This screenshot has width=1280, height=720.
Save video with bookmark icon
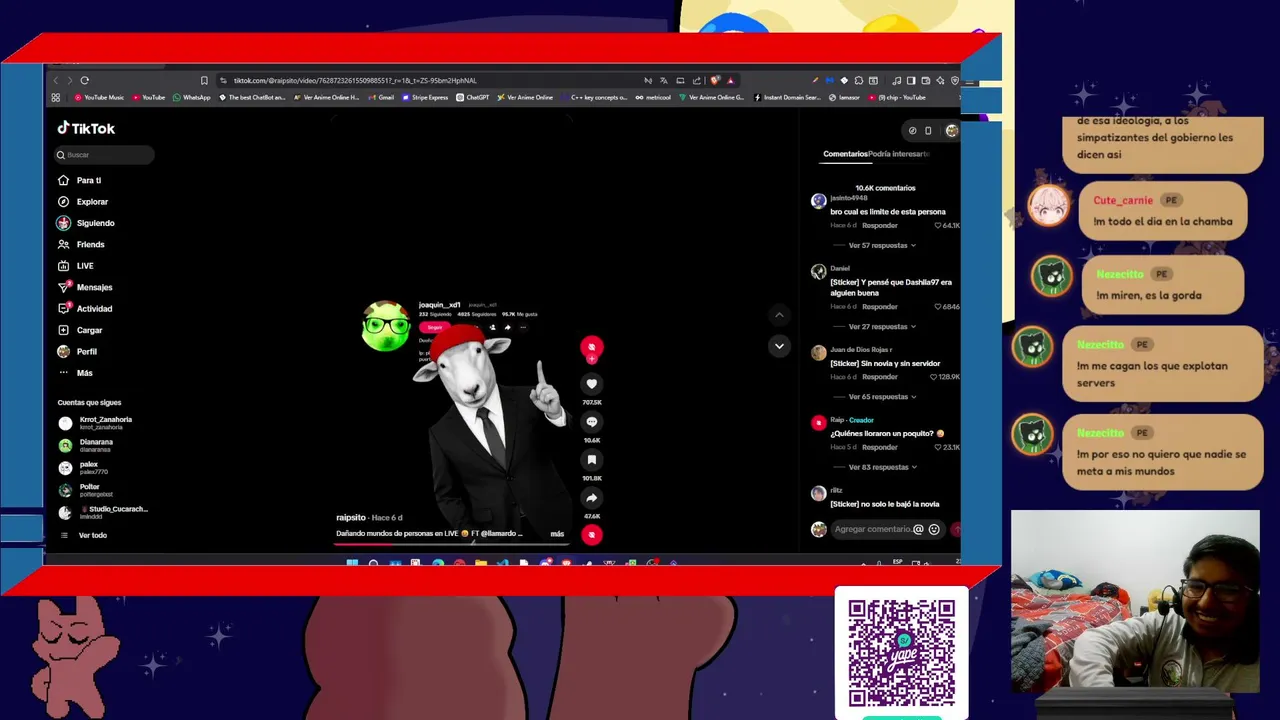point(592,460)
